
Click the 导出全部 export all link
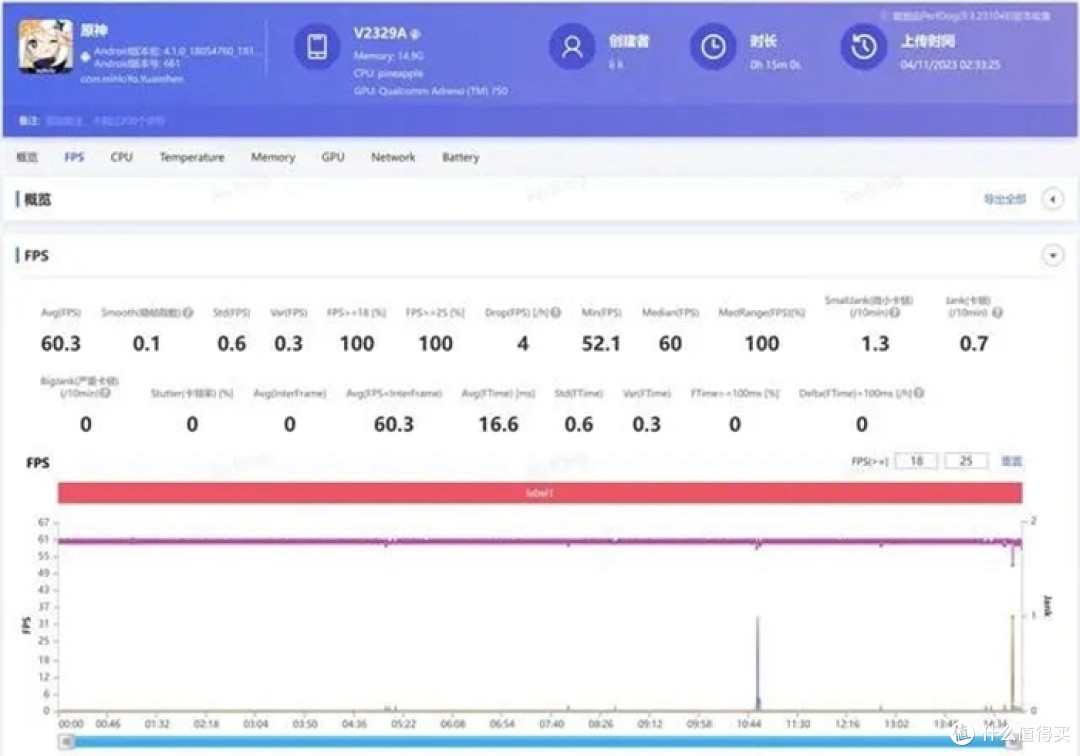[x=1004, y=199]
